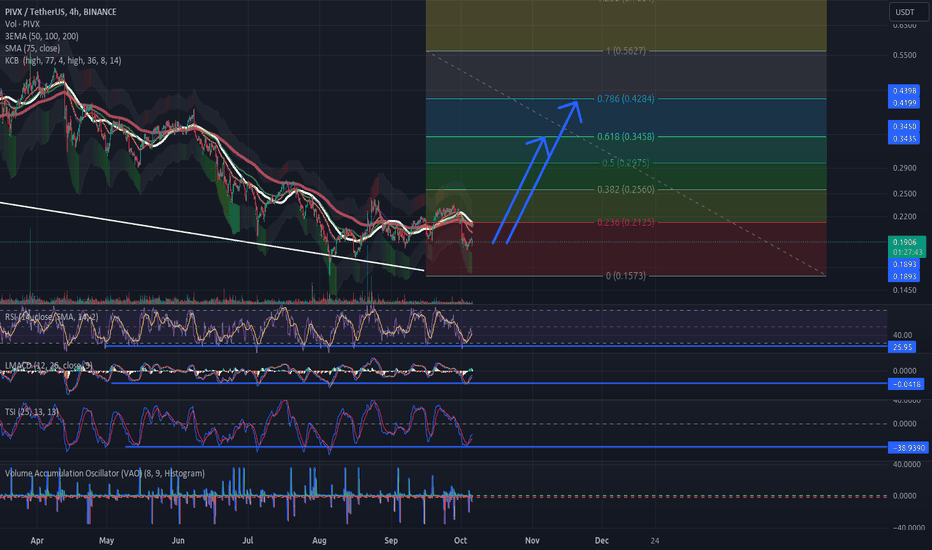Click the 24 label on time axis

click(654, 540)
